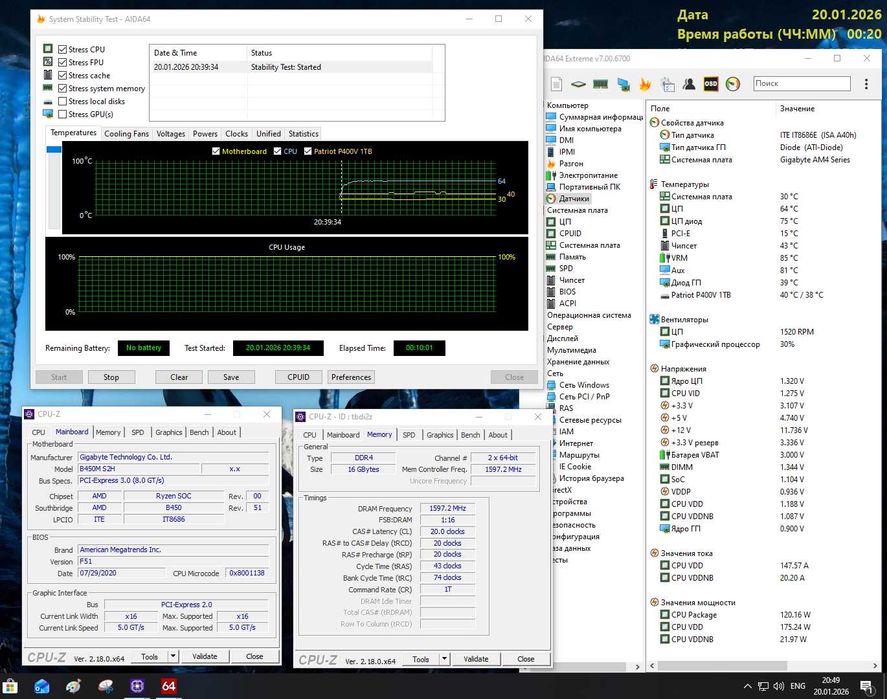887x699 pixels.
Task: Click Save in System Stability Test
Action: 231,377
